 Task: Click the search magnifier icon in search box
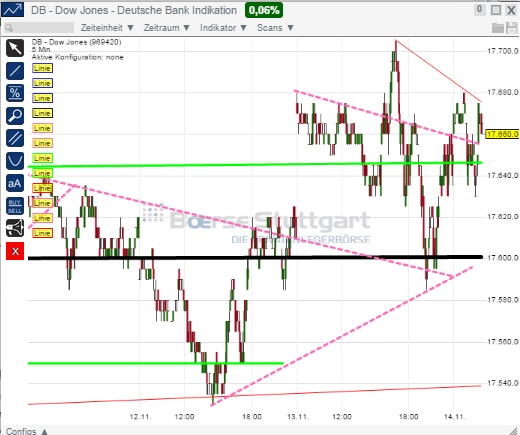pos(9,28)
